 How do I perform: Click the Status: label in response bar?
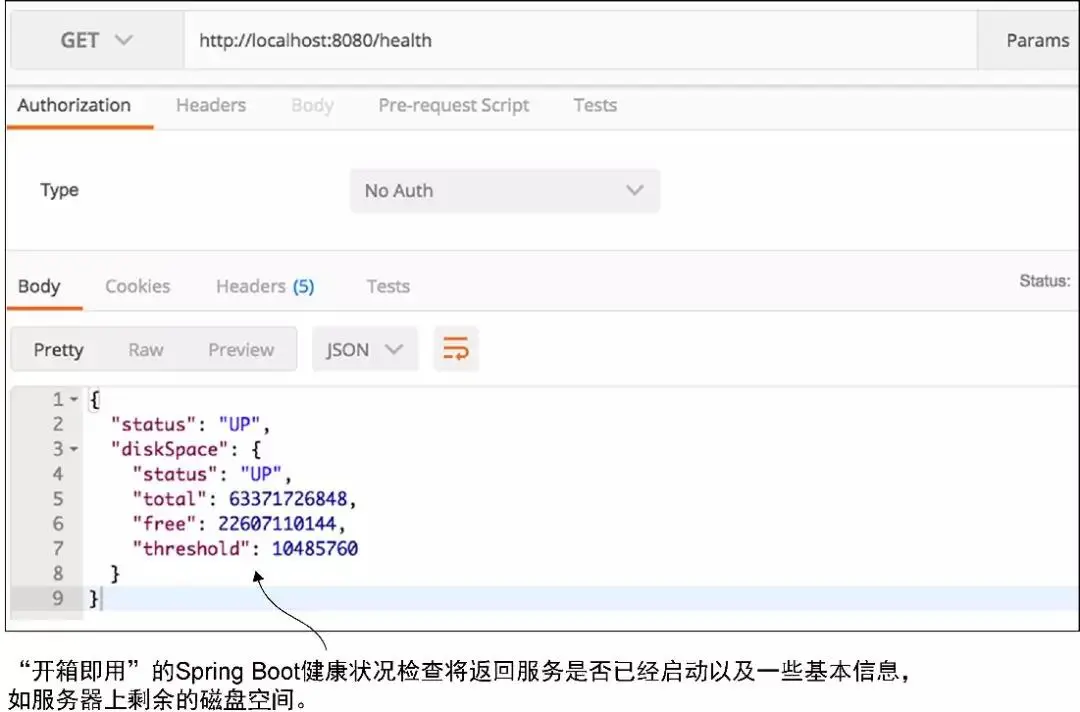pos(1045,281)
